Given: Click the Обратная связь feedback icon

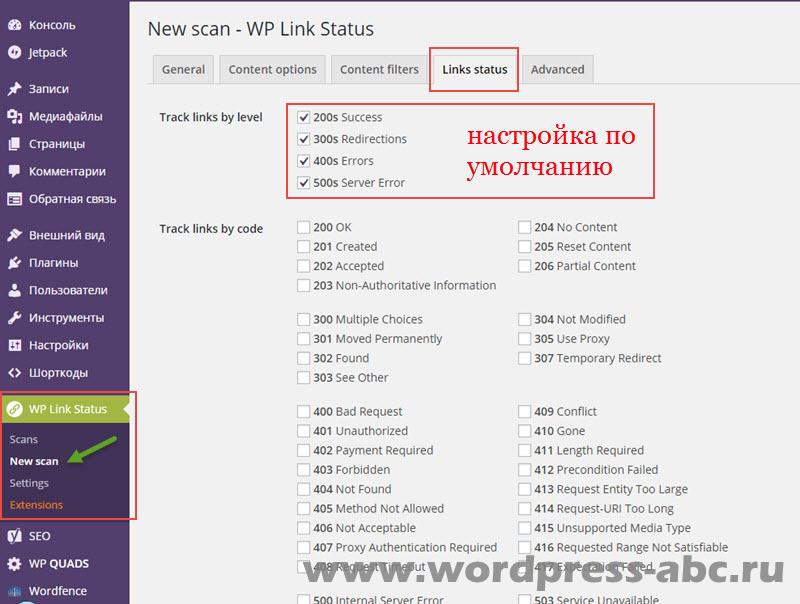Looking at the screenshot, I should pyautogui.click(x=15, y=199).
